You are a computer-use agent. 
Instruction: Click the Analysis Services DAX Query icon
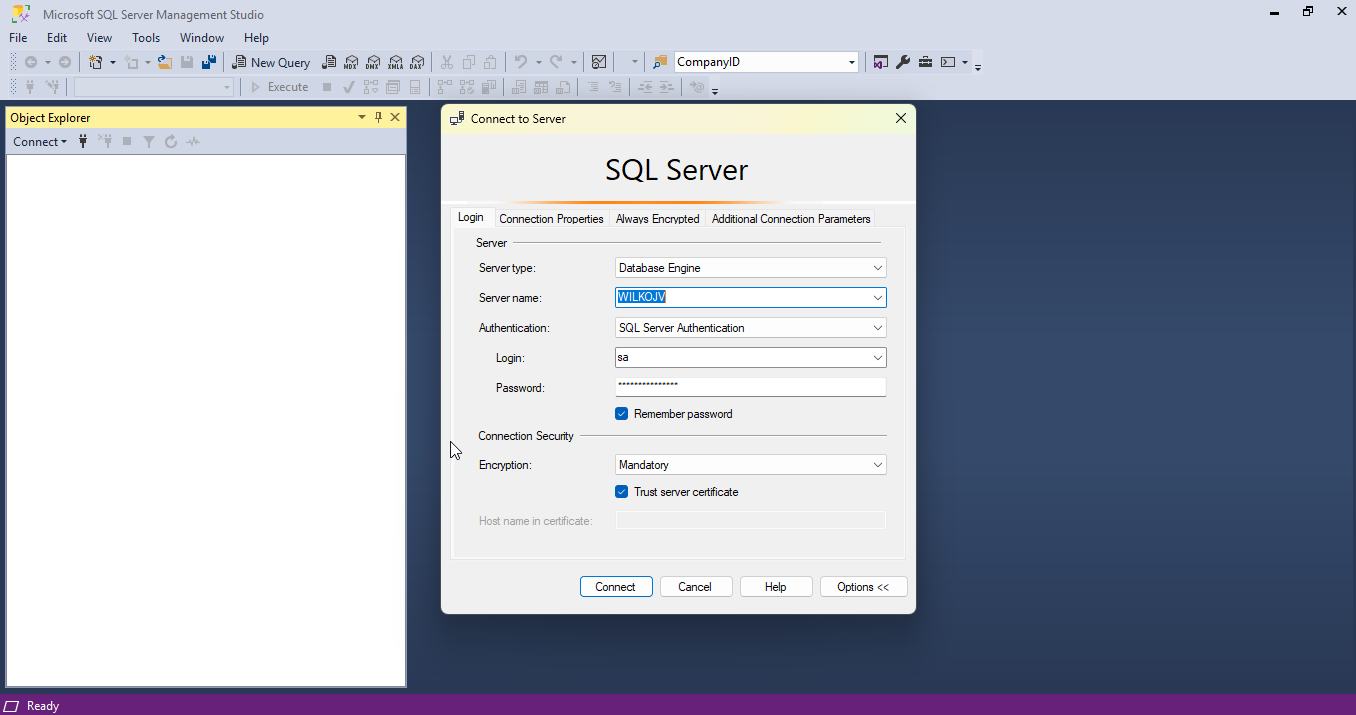tap(417, 62)
